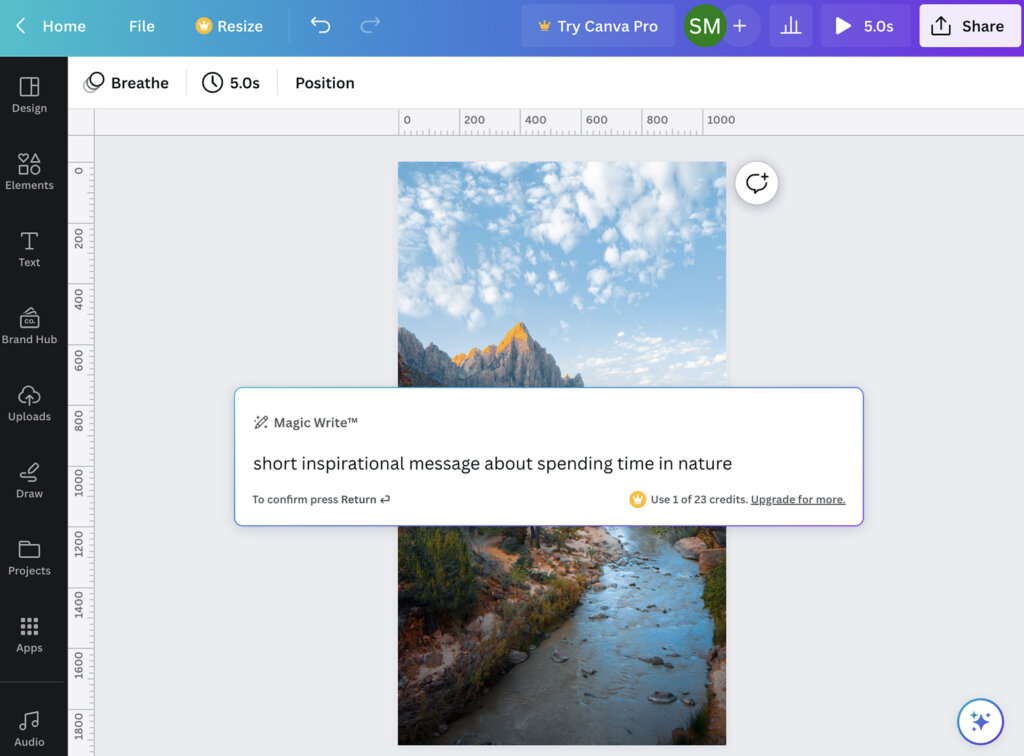Click the Magic assistant sparkle icon
Image resolution: width=1024 pixels, height=756 pixels.
tap(980, 721)
